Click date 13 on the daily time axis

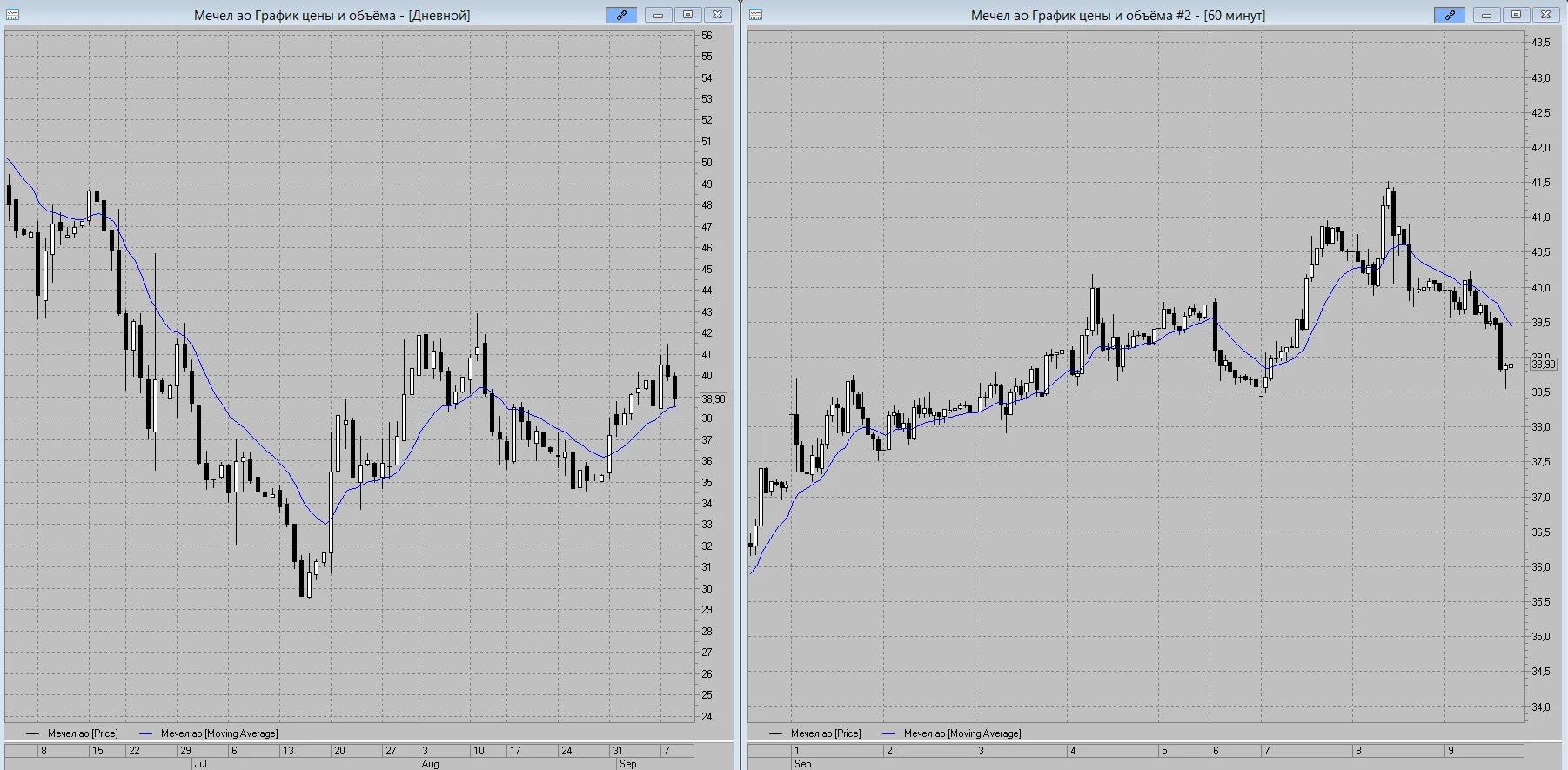point(288,751)
